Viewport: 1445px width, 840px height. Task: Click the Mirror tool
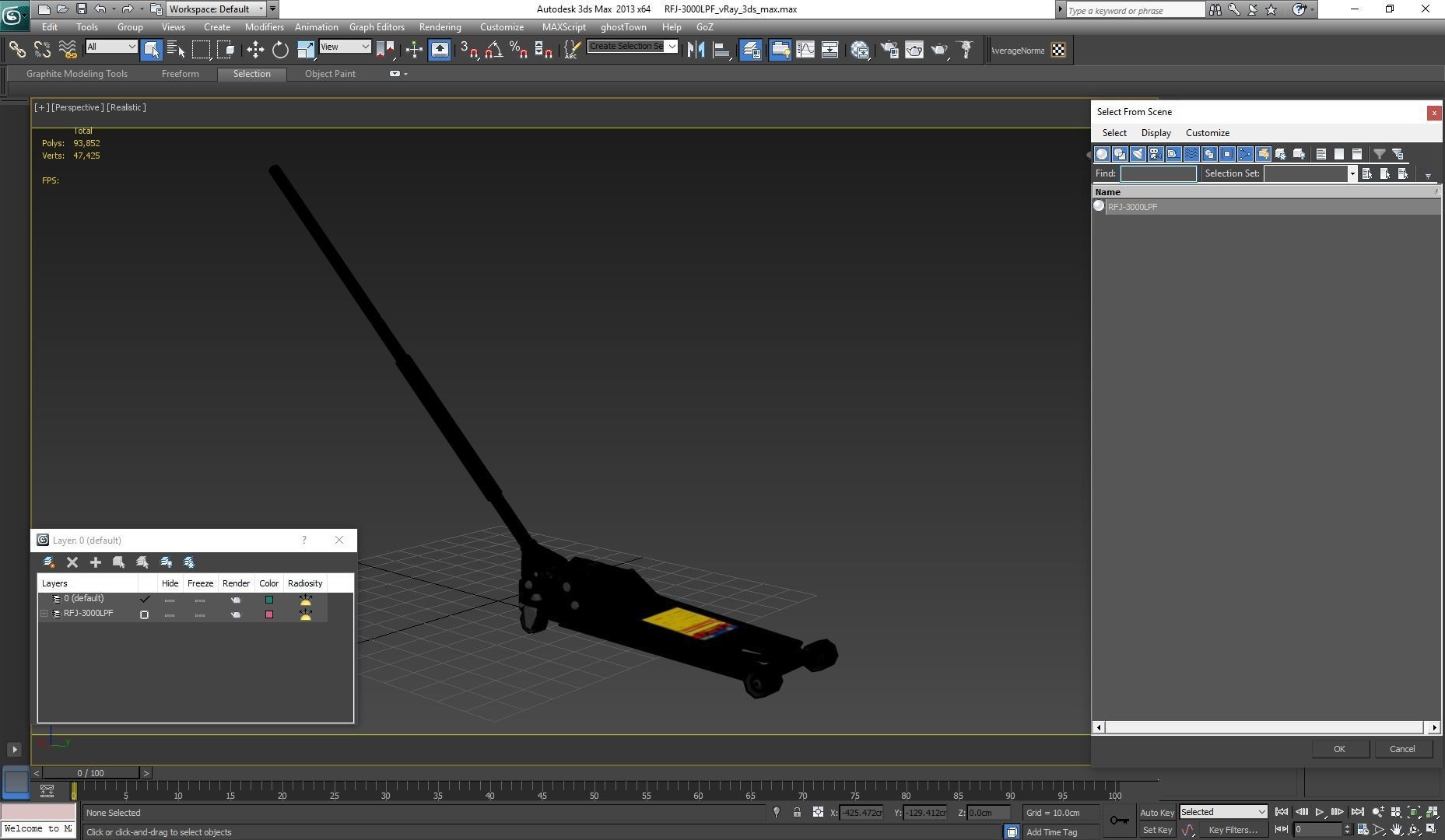(x=696, y=50)
